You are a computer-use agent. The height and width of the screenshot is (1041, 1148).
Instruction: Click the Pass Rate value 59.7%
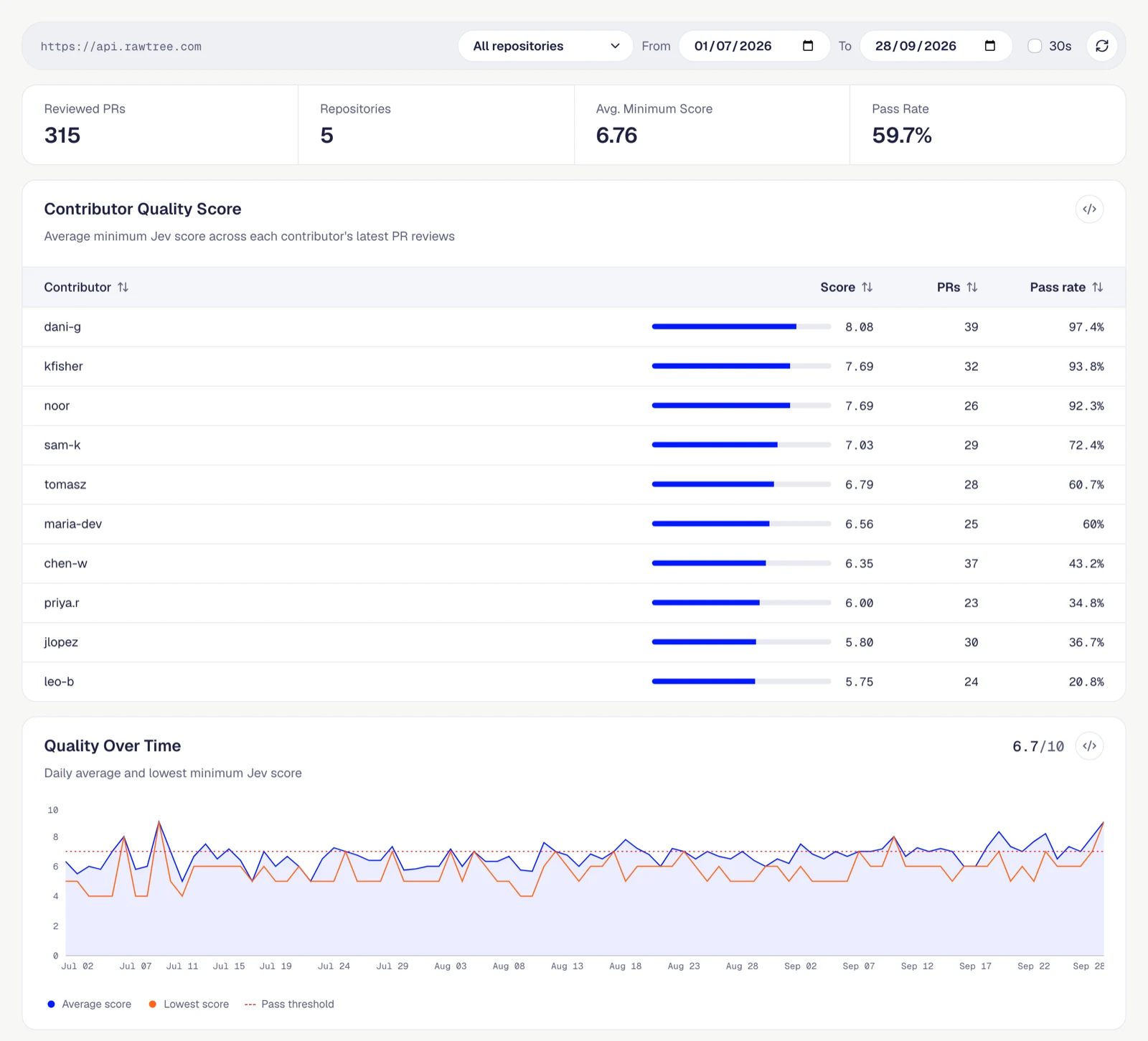click(902, 135)
